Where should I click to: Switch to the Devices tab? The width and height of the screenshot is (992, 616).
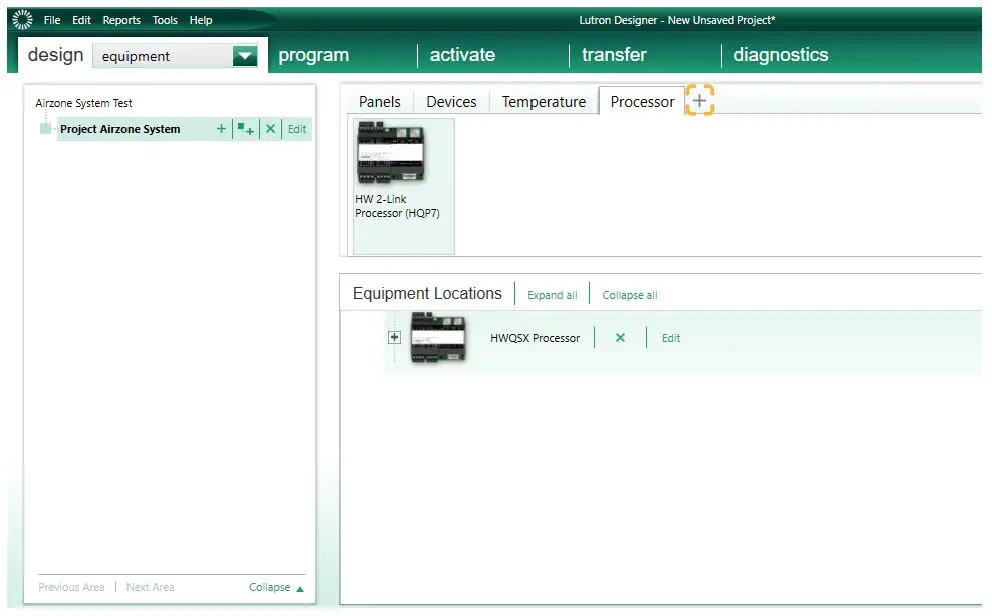[x=450, y=101]
